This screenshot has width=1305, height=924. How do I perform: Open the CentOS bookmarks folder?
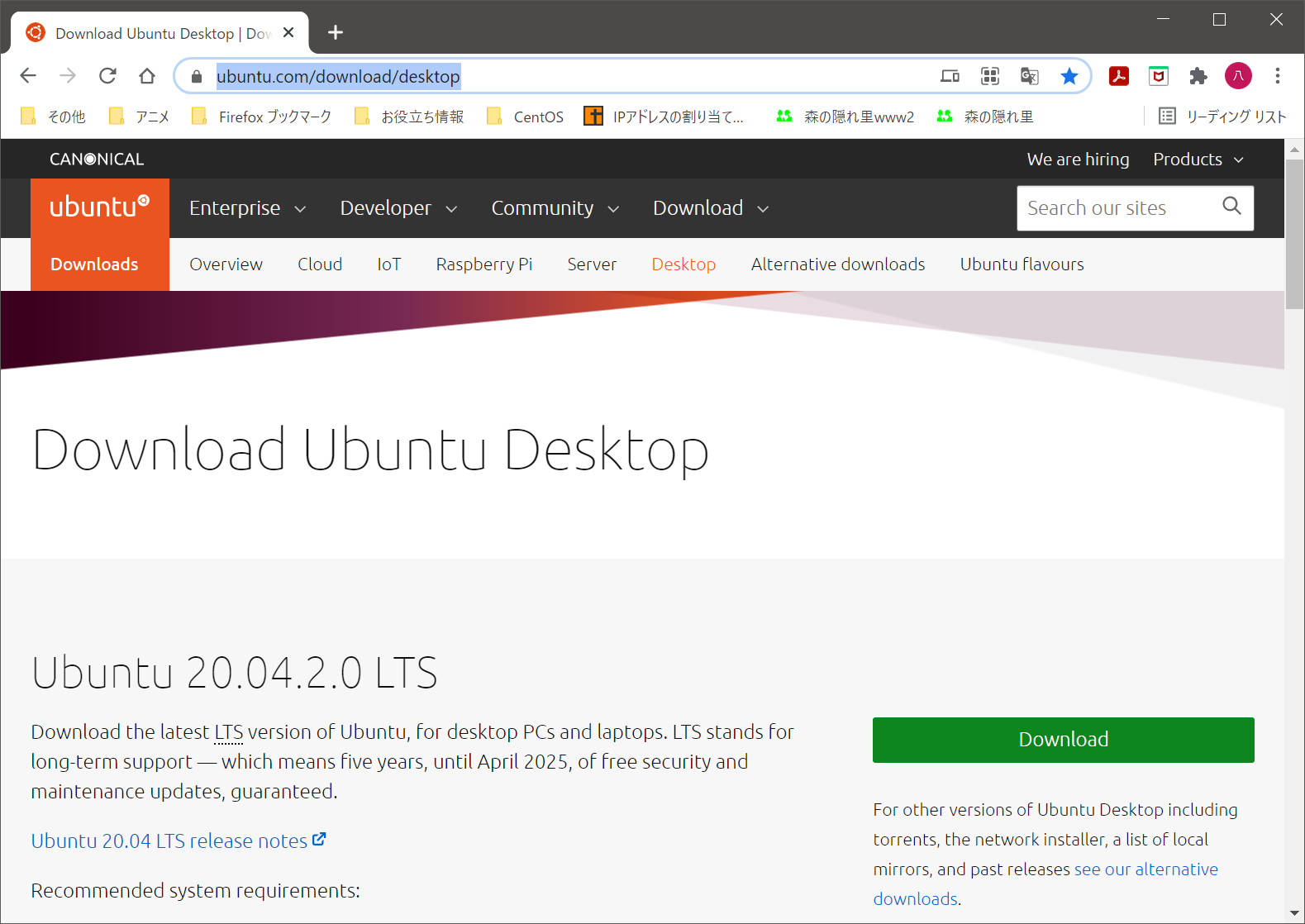click(x=526, y=117)
